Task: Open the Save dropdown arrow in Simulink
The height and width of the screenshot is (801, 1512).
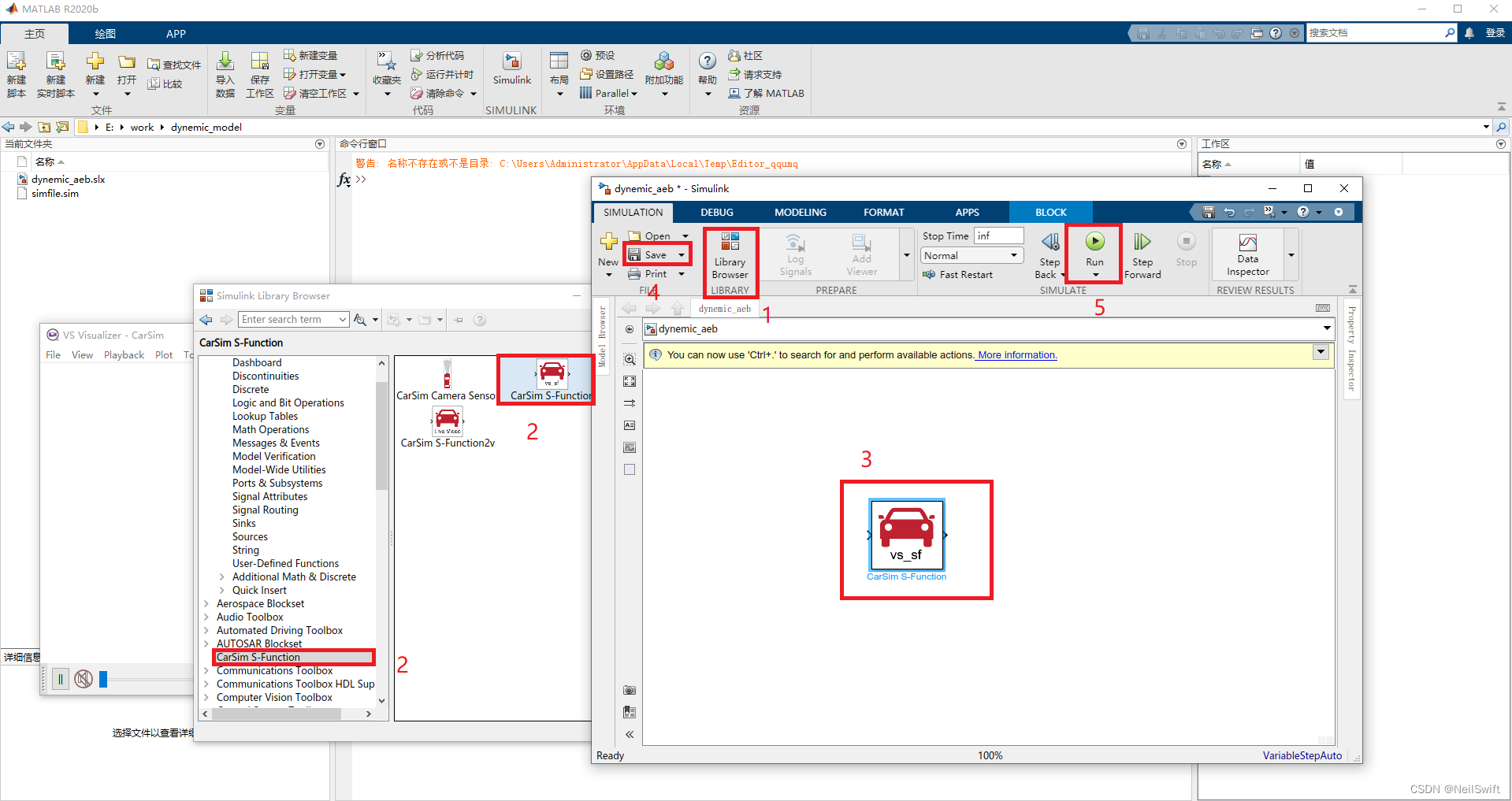Action: [x=682, y=255]
